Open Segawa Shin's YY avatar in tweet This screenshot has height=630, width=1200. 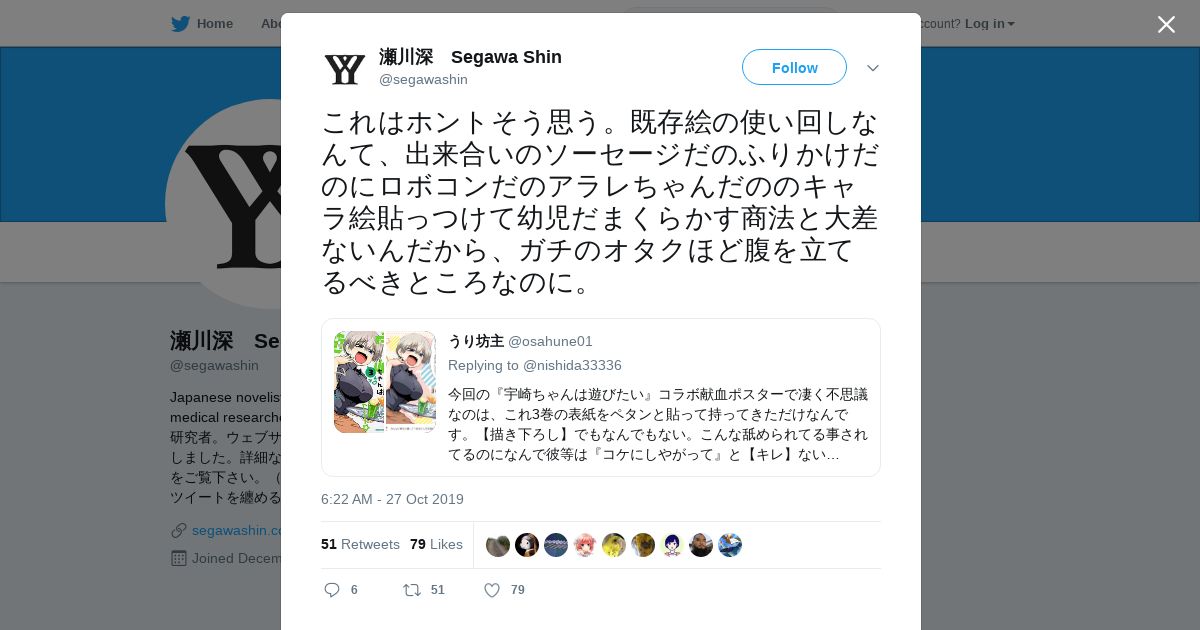coord(345,69)
